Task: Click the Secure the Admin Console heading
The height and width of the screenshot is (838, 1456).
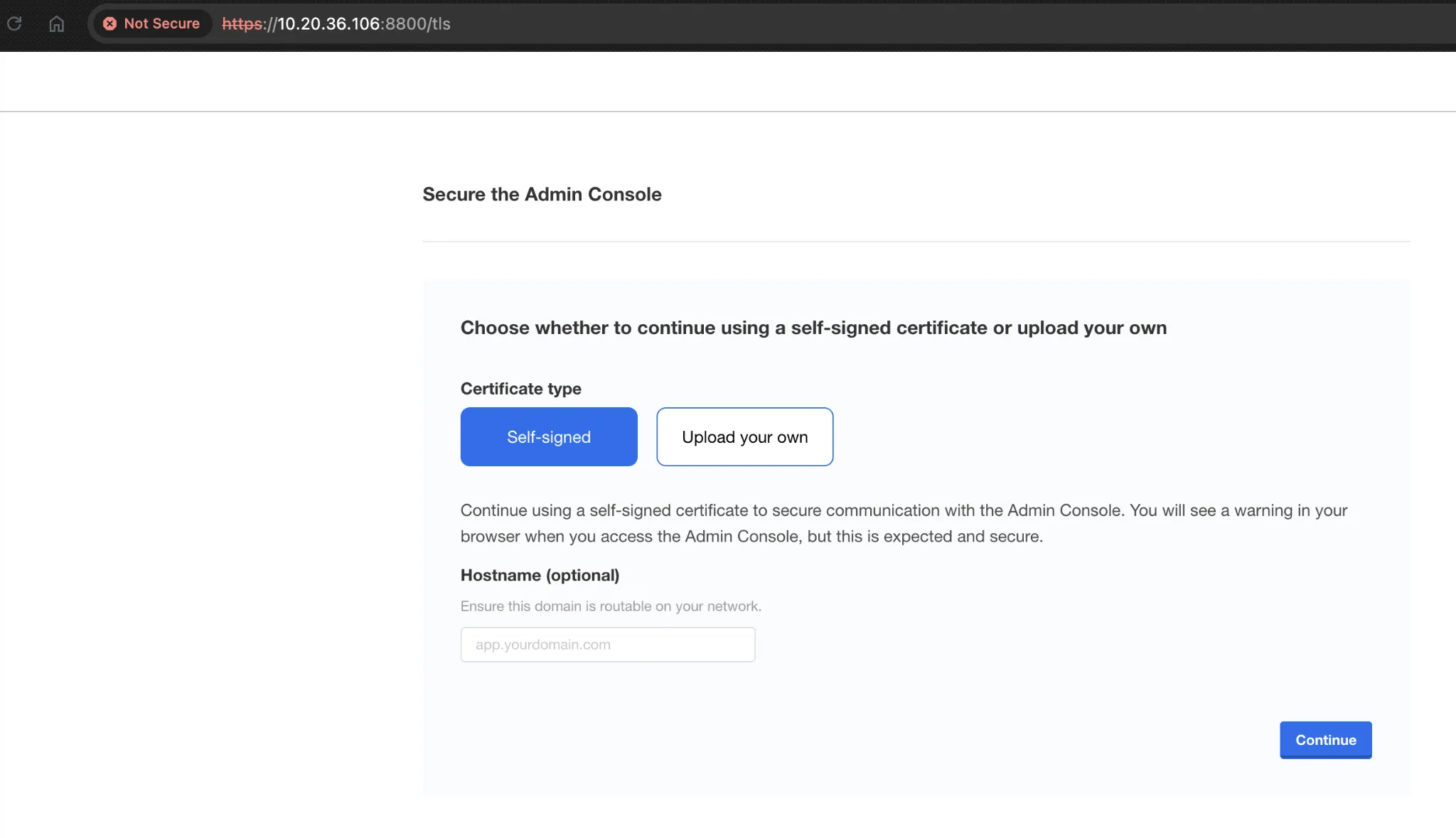Action: pos(542,194)
